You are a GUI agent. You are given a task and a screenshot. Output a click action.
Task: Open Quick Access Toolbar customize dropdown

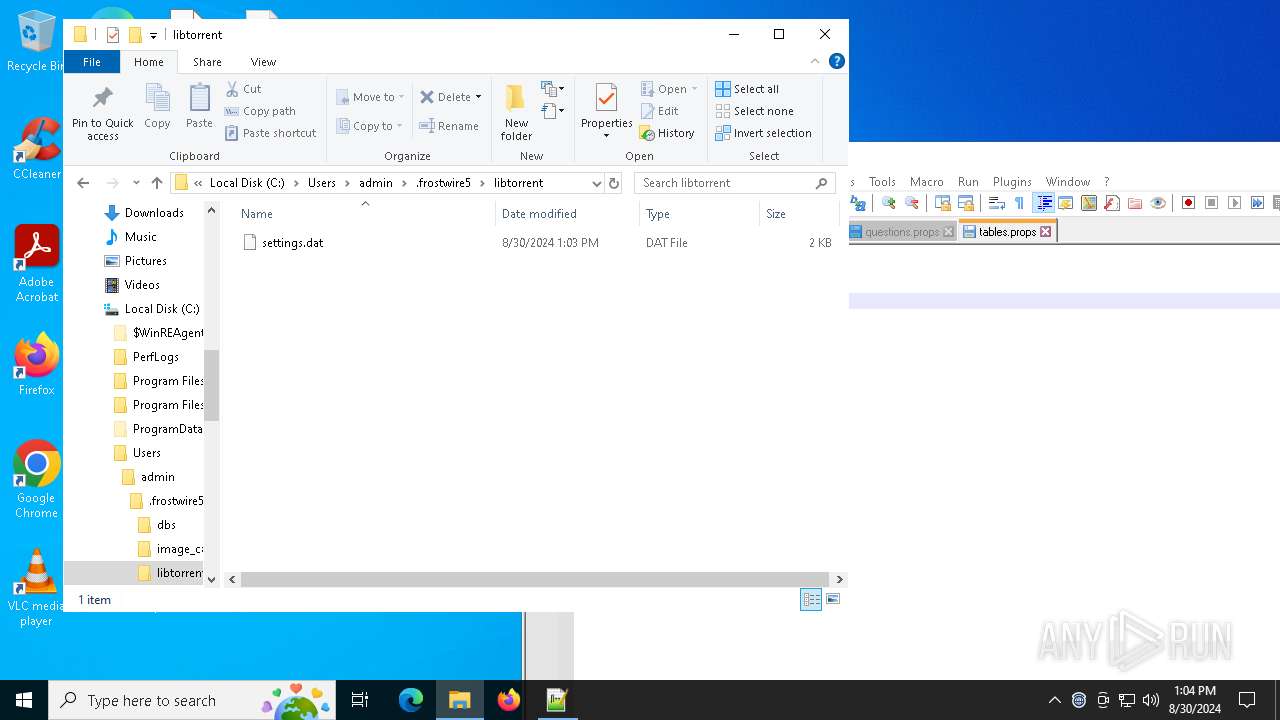153,35
